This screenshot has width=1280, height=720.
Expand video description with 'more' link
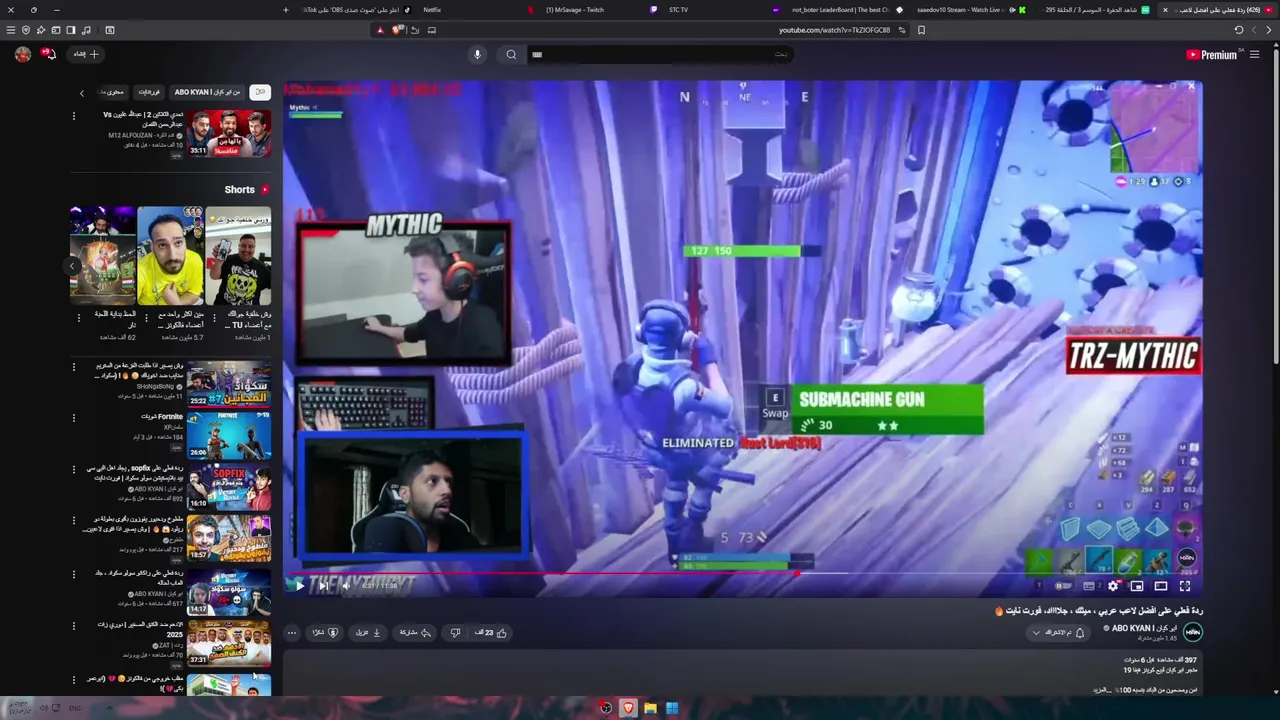coord(1101,690)
